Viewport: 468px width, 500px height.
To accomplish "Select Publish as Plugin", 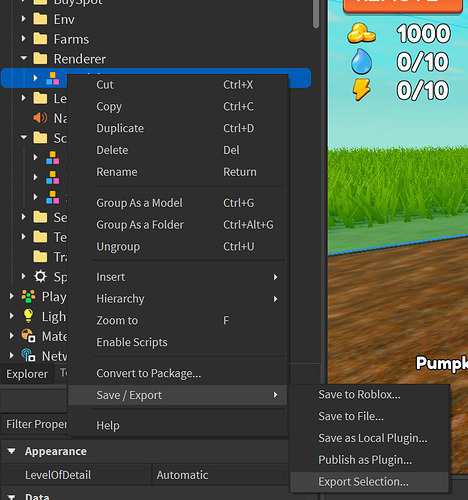I will tap(369, 460).
